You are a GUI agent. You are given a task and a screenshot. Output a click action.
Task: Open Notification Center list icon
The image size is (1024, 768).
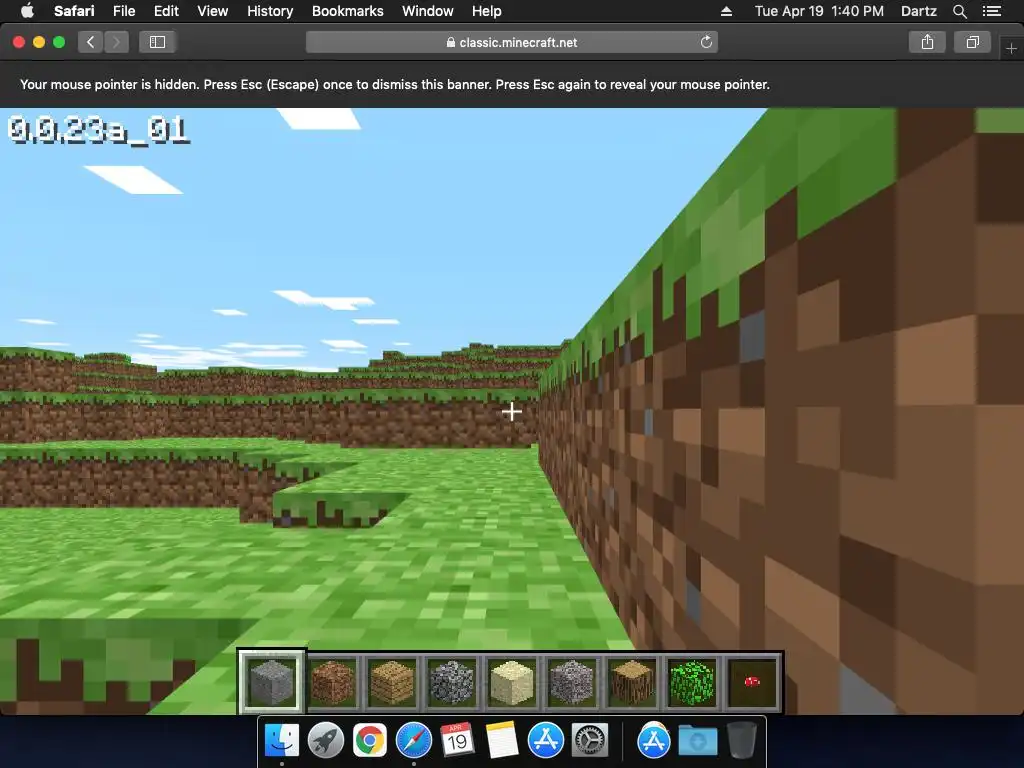992,11
